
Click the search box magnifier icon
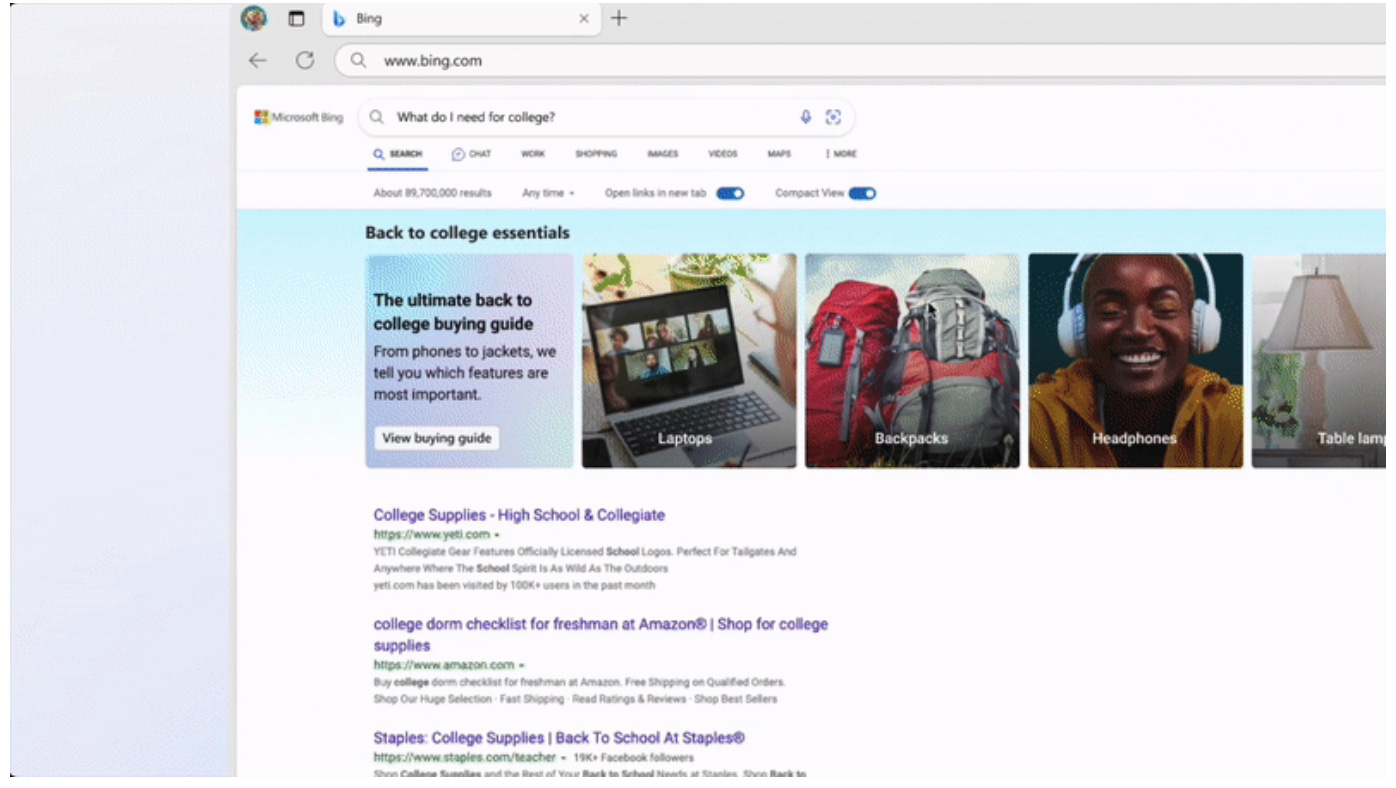377,117
